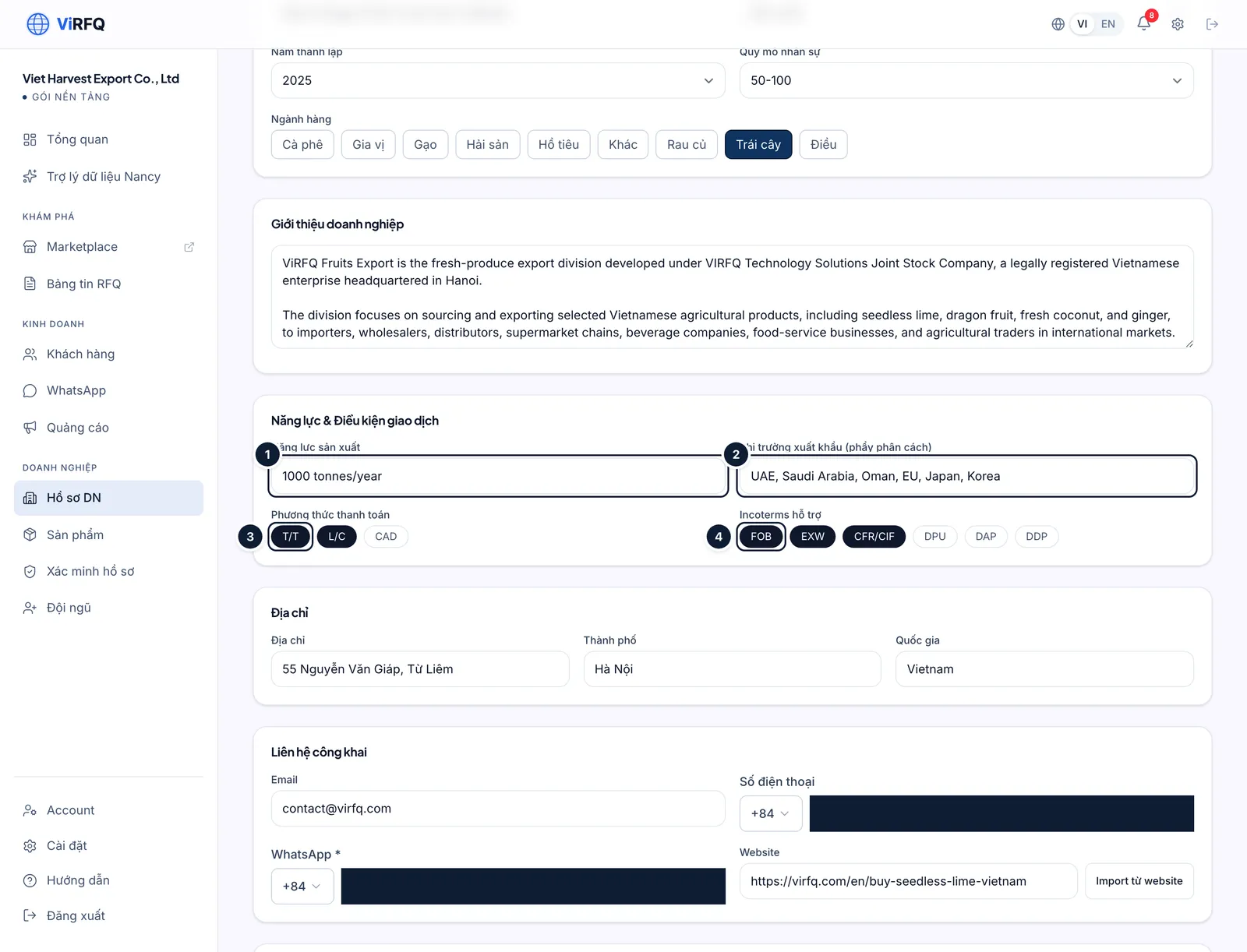Go to Tổng quan in sidebar

coord(108,139)
